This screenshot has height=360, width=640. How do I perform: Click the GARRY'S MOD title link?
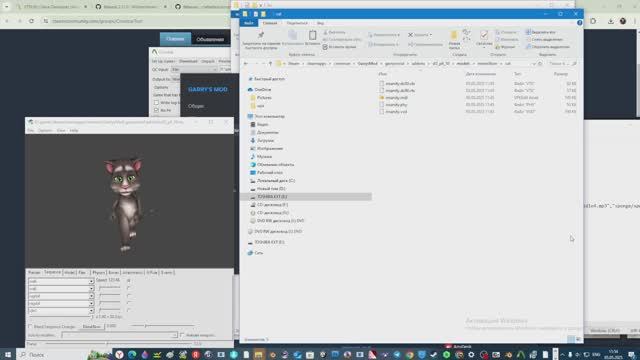[208, 89]
